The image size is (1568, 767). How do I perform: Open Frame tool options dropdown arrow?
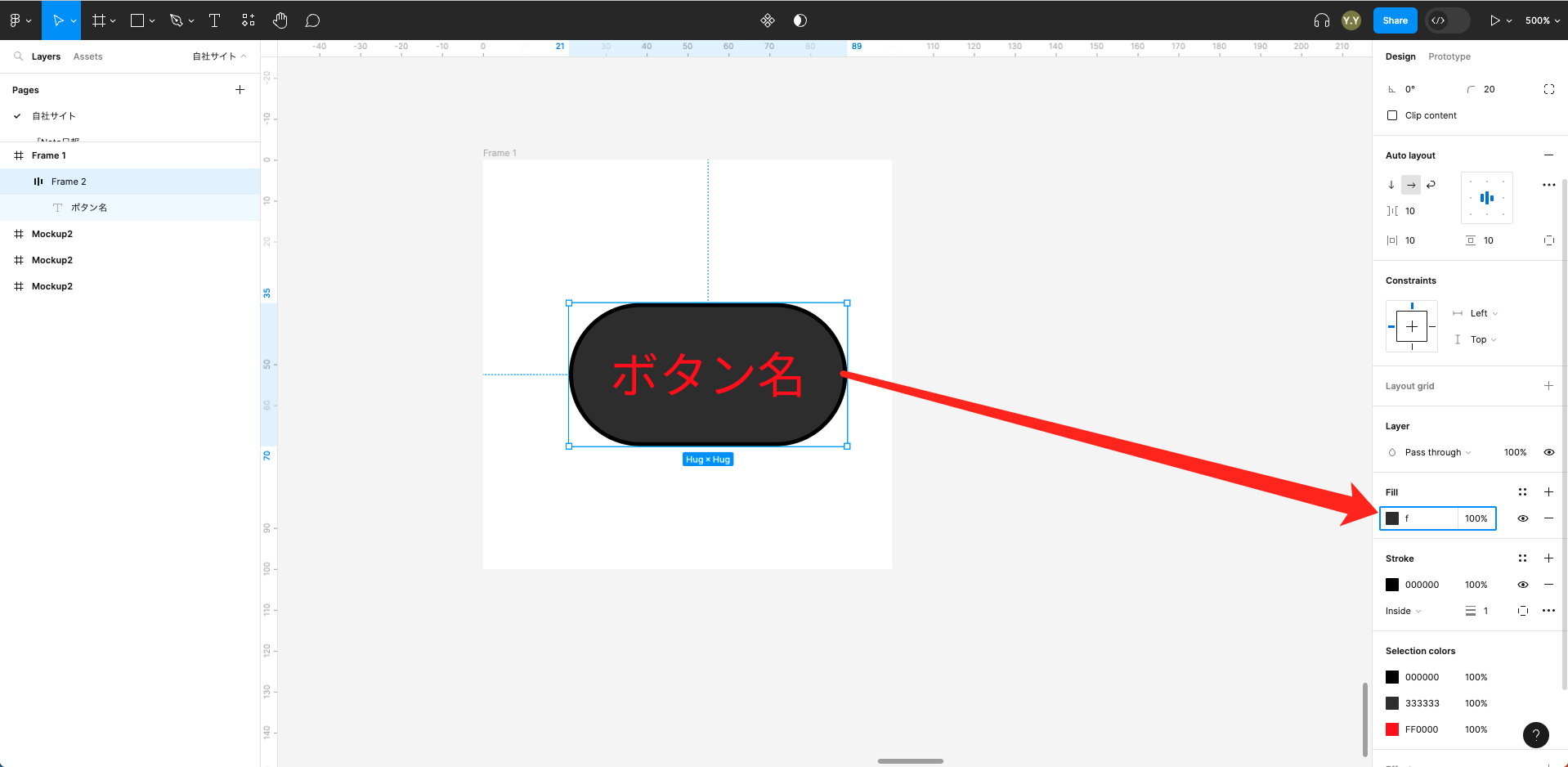point(113,21)
